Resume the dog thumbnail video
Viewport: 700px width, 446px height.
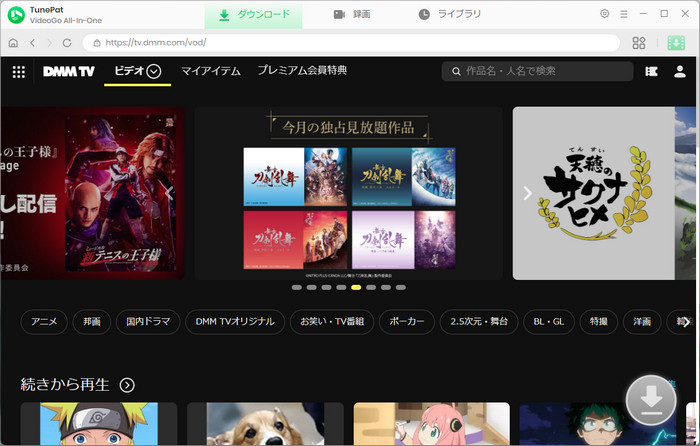point(266,423)
